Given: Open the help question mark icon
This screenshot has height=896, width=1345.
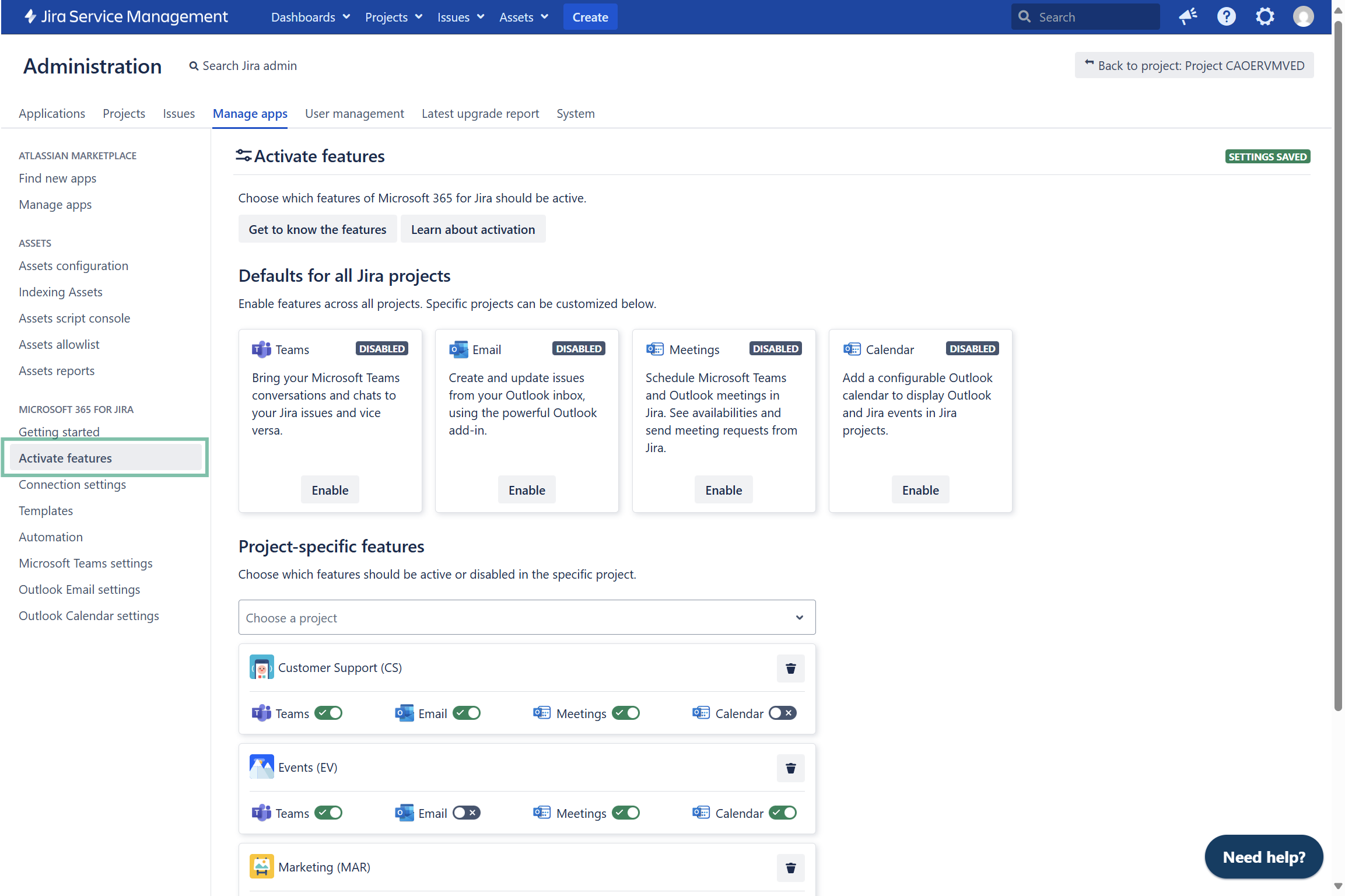Looking at the screenshot, I should pos(1226,16).
